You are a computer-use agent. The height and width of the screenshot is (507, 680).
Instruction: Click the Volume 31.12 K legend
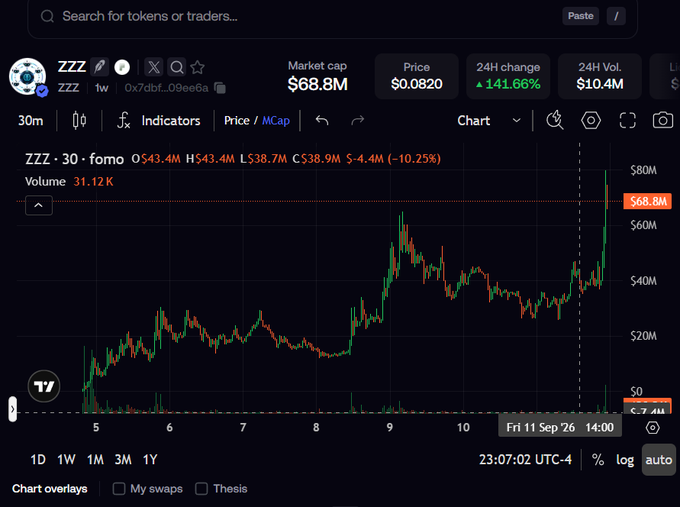point(69,181)
